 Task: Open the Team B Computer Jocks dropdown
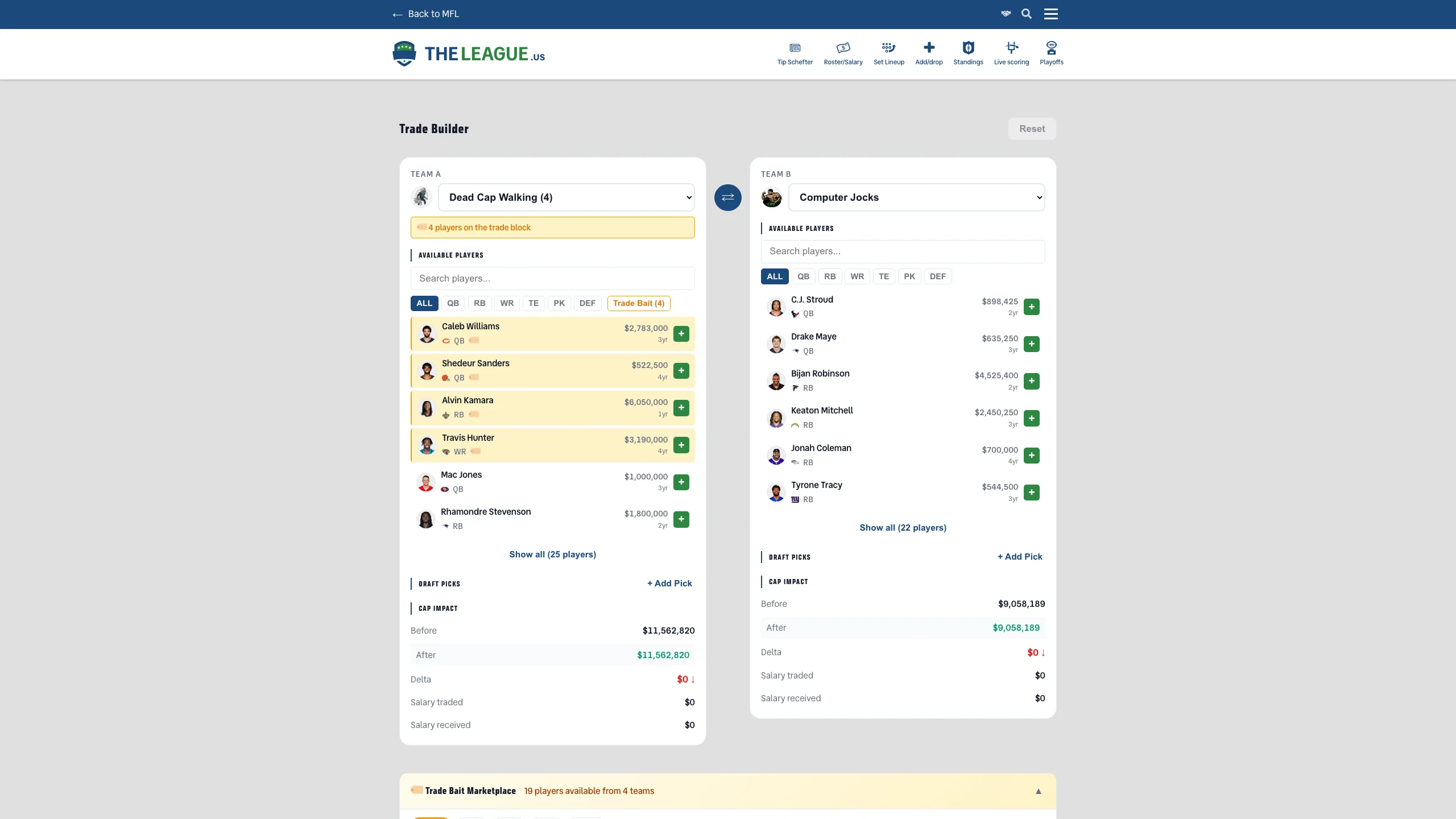pyautogui.click(x=916, y=197)
